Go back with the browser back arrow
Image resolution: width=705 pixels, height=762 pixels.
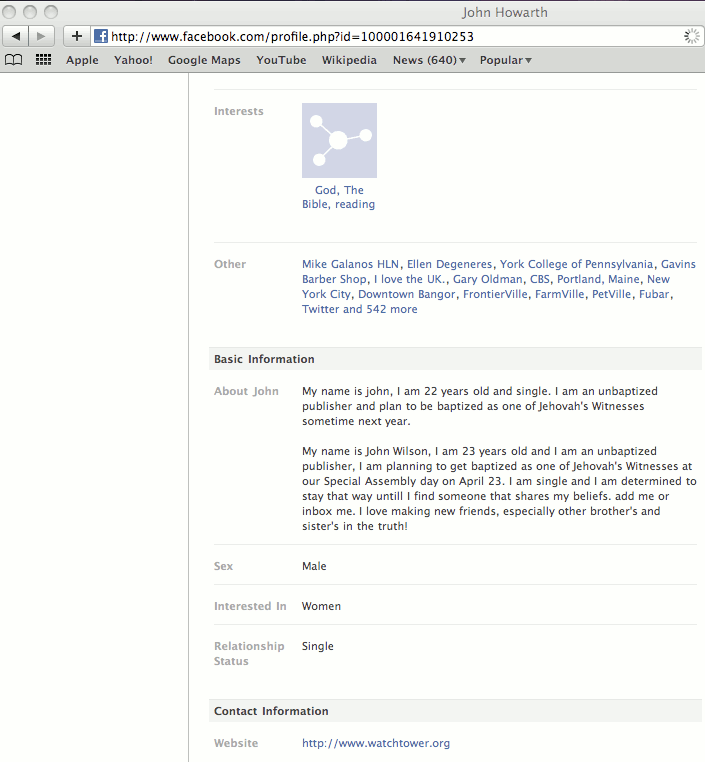coord(16,36)
